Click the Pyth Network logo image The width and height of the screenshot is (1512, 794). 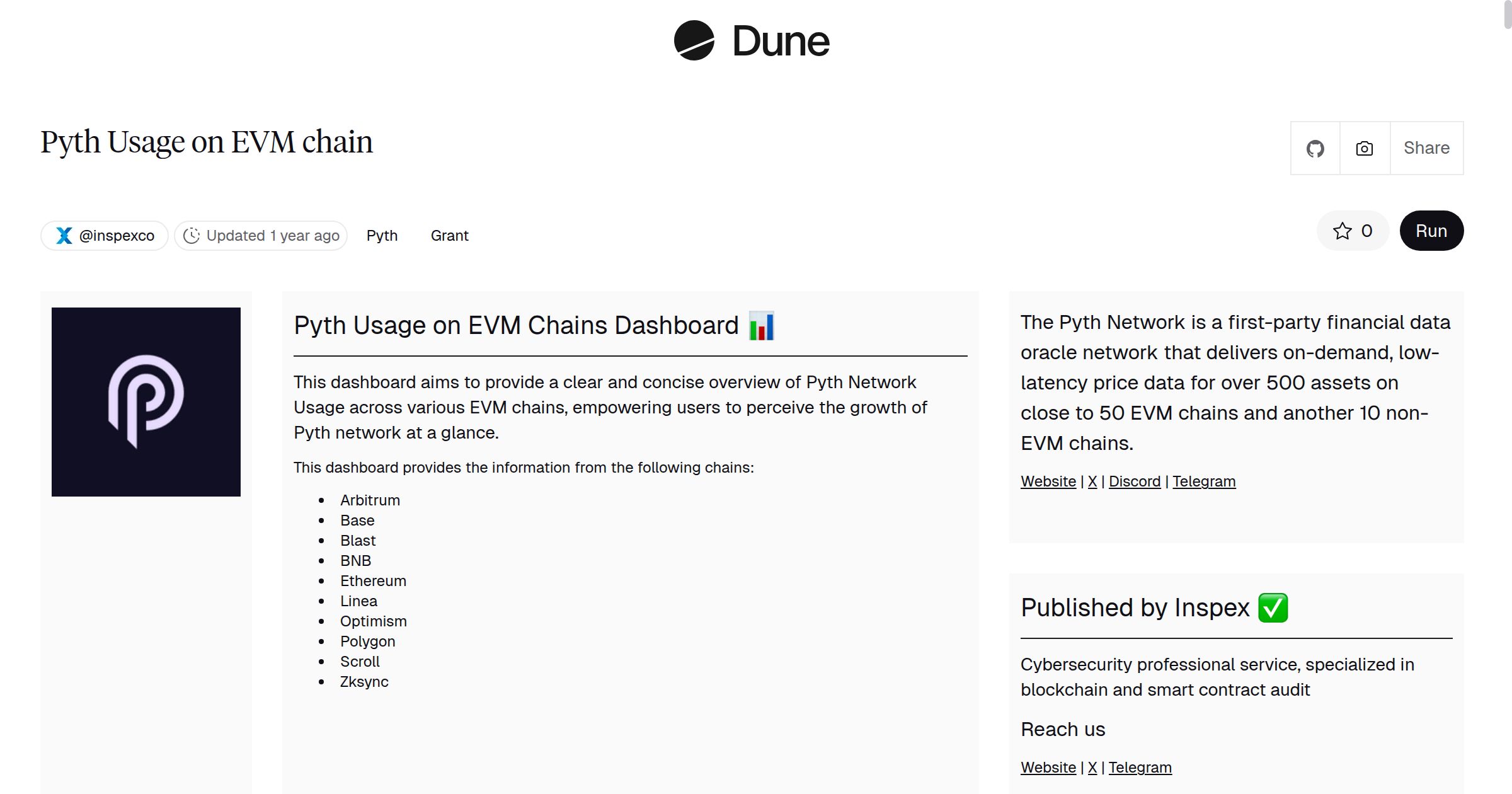click(146, 400)
